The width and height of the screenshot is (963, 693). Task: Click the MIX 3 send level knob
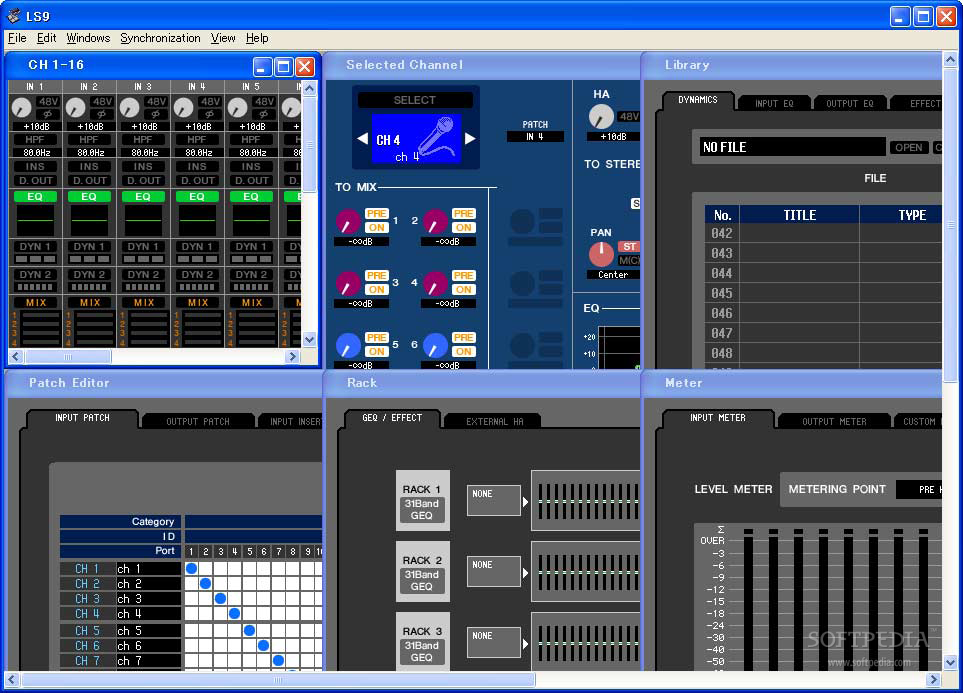click(x=348, y=283)
